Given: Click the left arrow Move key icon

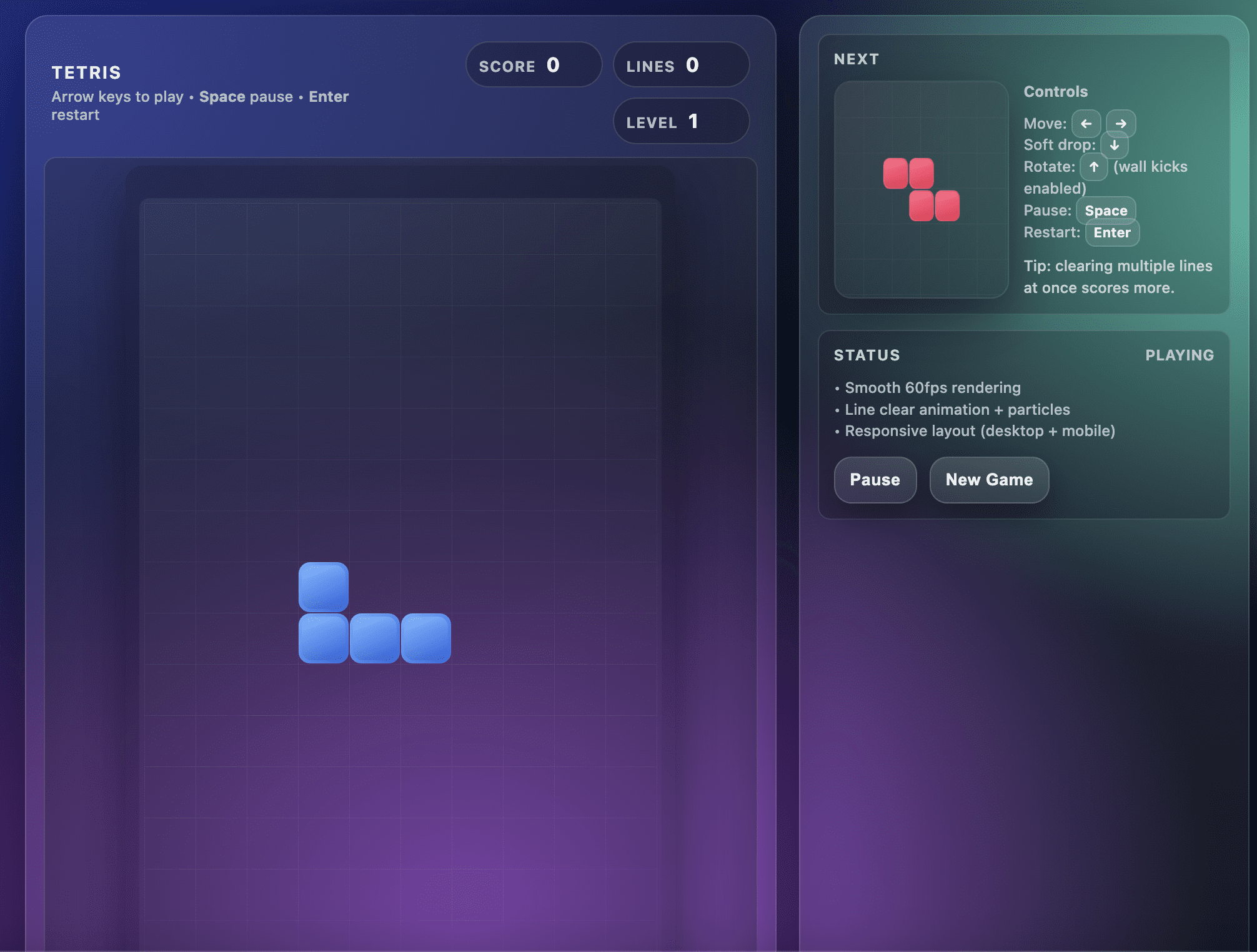Looking at the screenshot, I should point(1086,123).
